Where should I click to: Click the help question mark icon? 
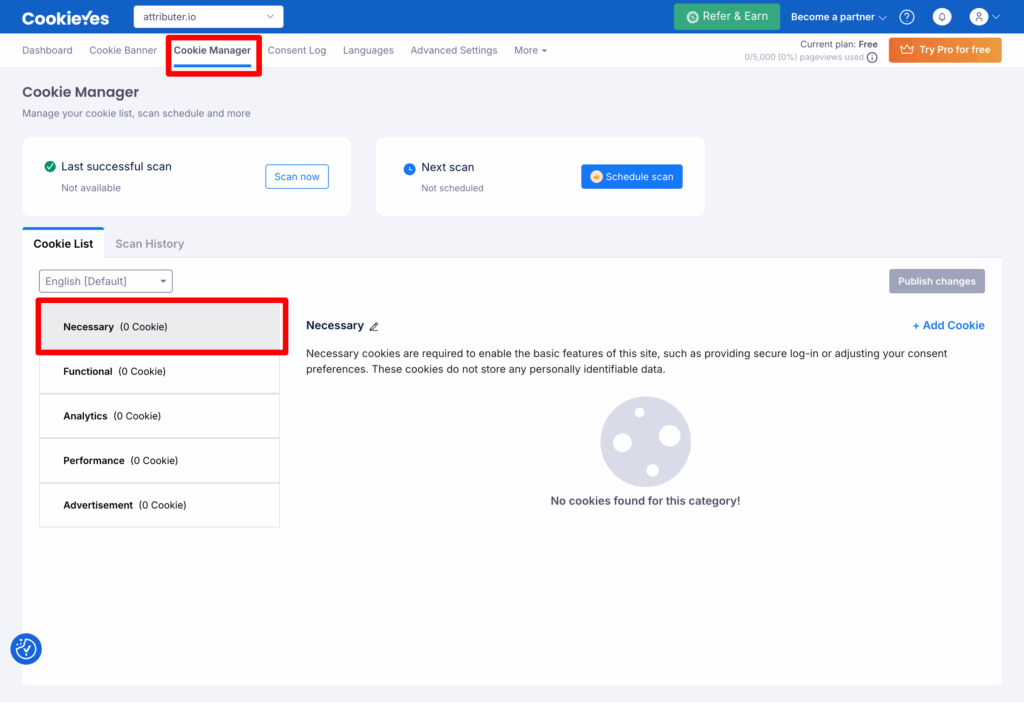(907, 17)
